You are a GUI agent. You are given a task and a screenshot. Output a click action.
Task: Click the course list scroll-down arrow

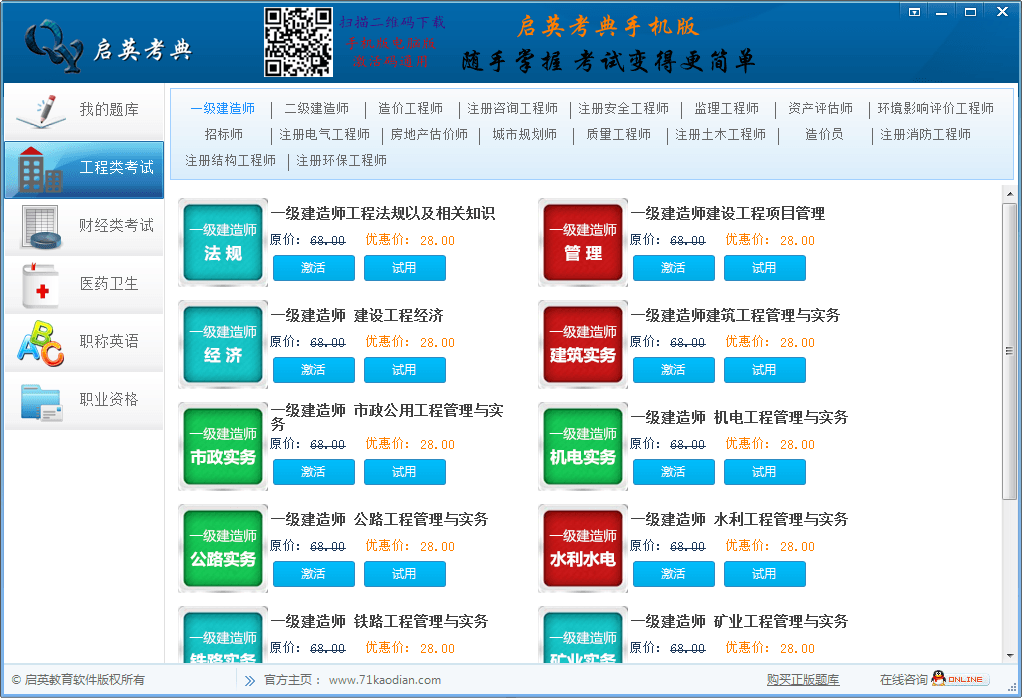1010,656
